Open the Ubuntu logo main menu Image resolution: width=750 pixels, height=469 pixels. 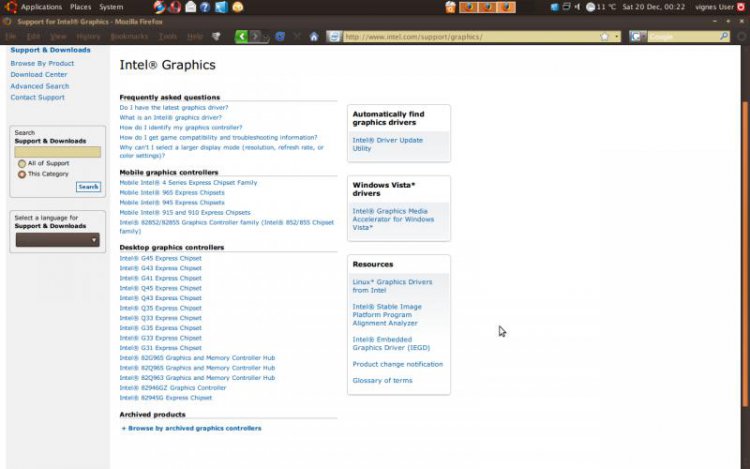11,7
